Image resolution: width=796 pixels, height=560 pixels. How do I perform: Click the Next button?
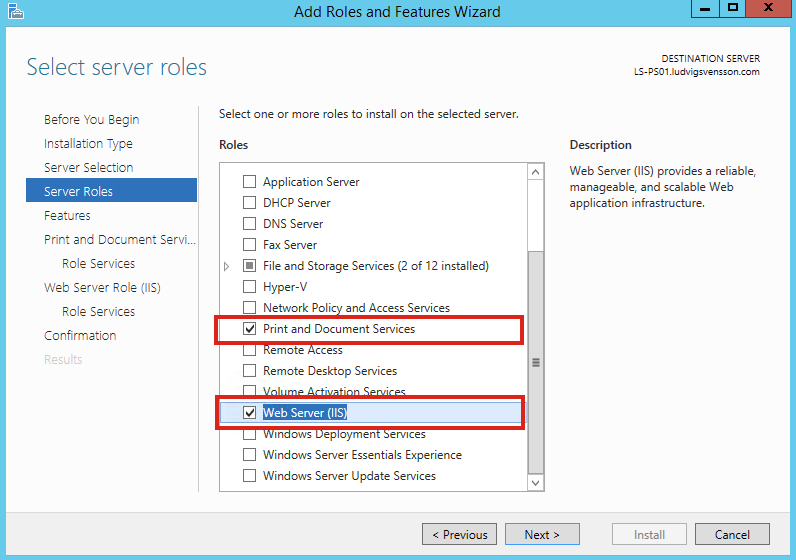(x=542, y=534)
